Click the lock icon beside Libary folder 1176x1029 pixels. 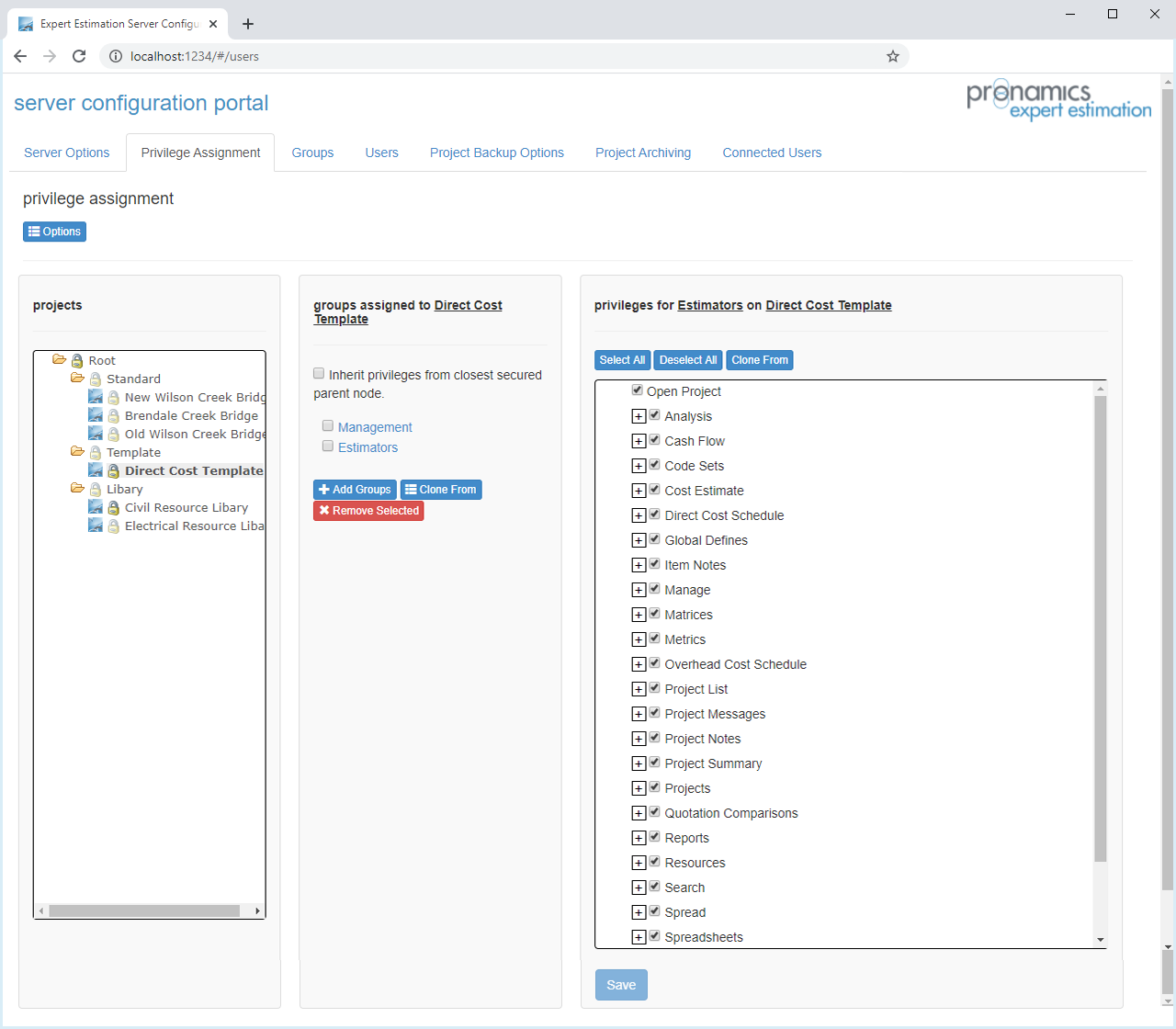96,490
